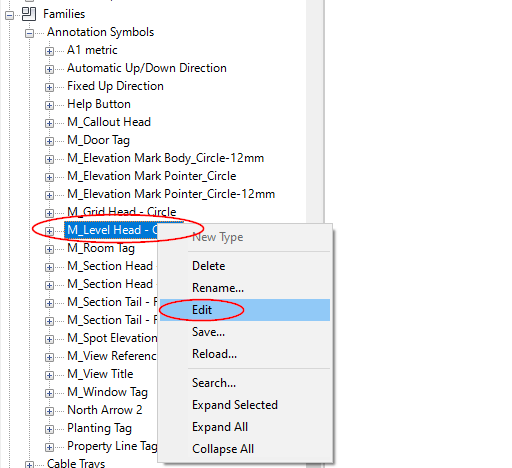Collapse the Families tree node
The width and height of the screenshot is (512, 468).
pyautogui.click(x=10, y=15)
